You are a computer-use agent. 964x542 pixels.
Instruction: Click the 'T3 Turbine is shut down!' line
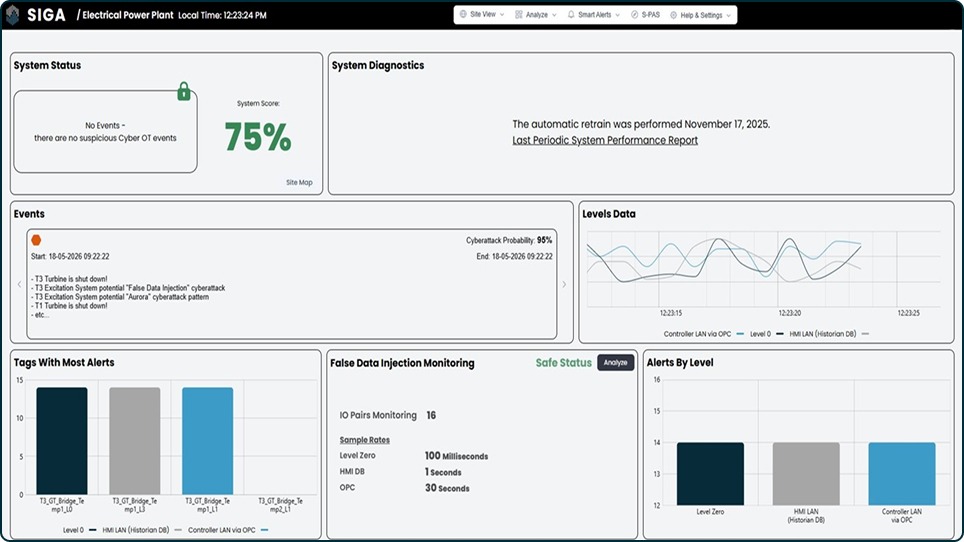click(71, 279)
